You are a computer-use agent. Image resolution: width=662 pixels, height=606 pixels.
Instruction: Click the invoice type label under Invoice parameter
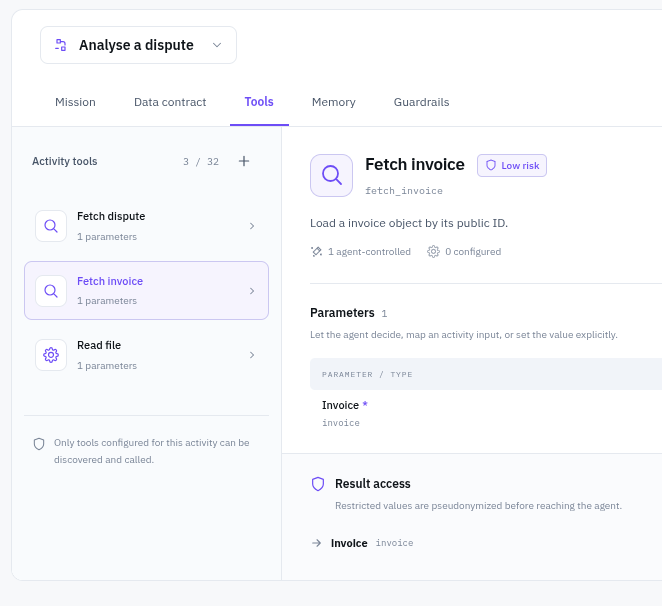coord(341,423)
